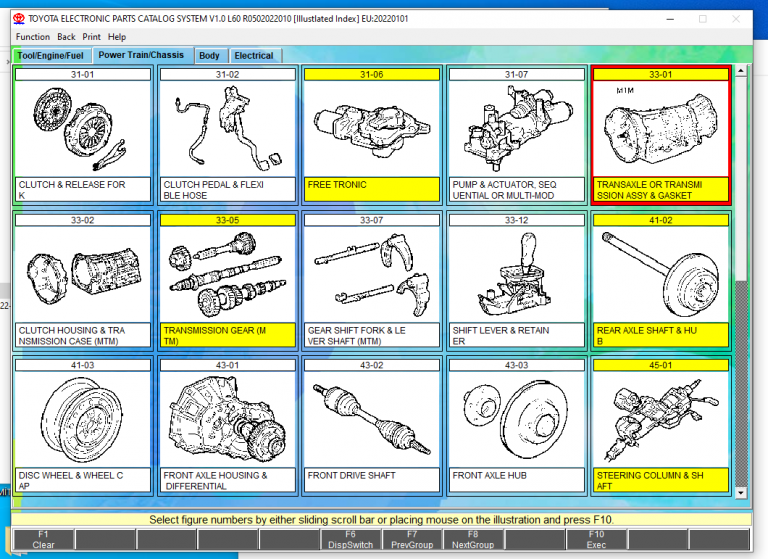Minimize the Toyota parts catalog window
This screenshot has width=768, height=559.
pyautogui.click(x=670, y=19)
